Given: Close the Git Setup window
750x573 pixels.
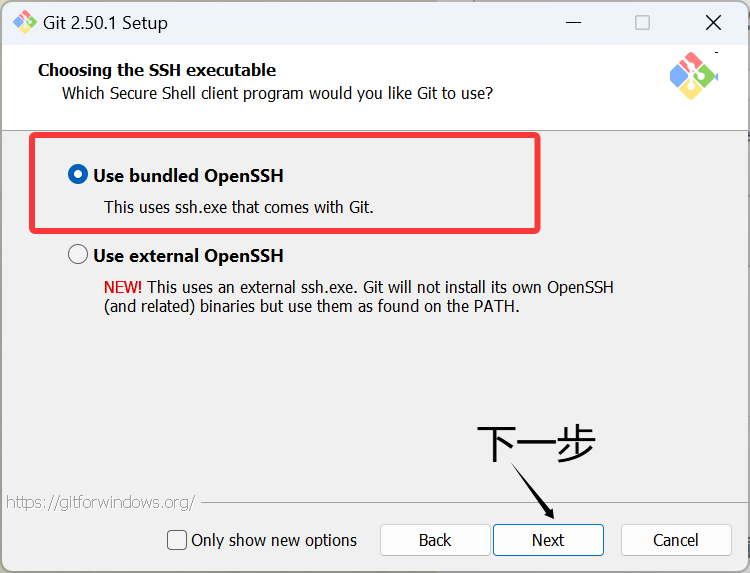Looking at the screenshot, I should point(713,22).
